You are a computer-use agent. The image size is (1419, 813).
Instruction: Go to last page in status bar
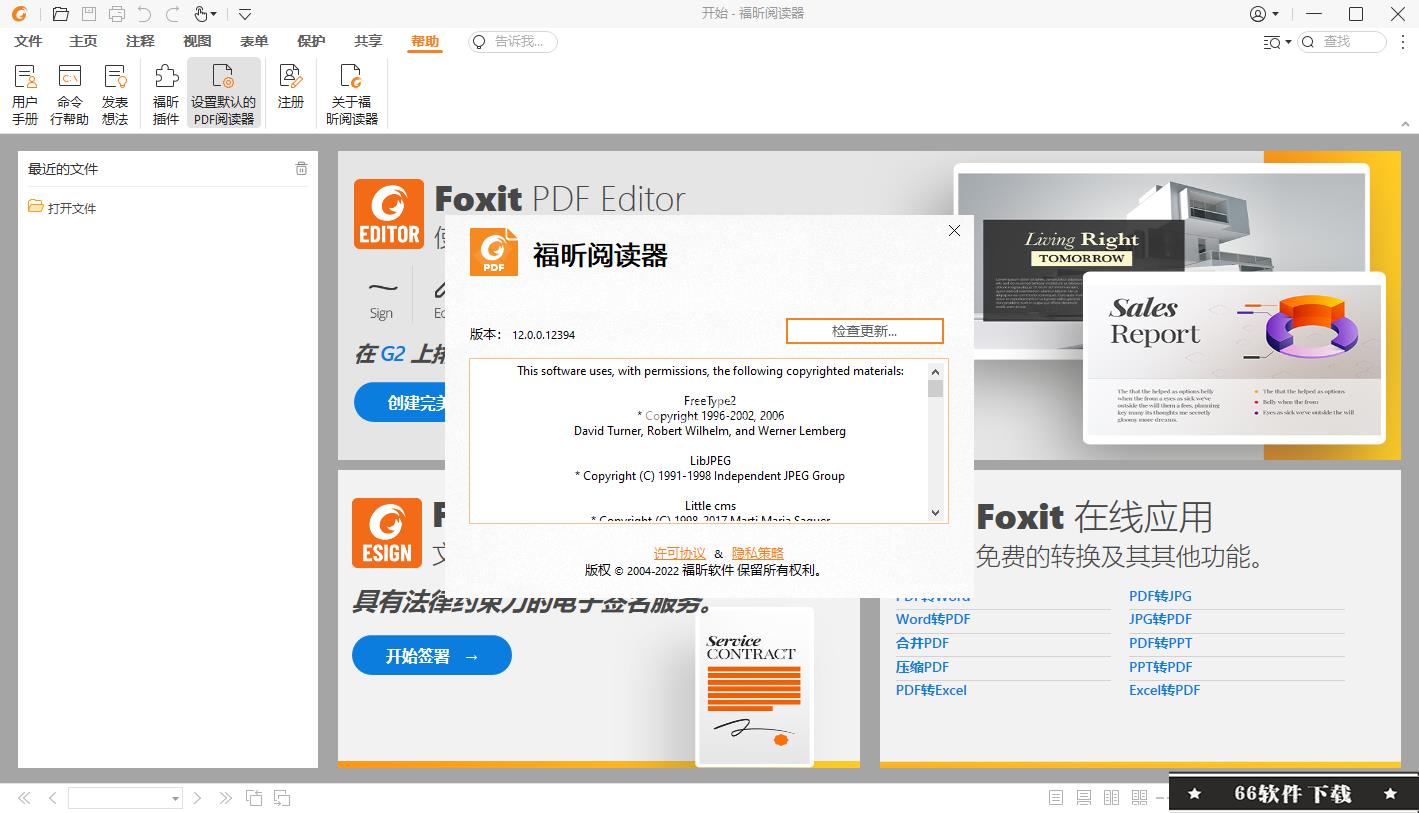coord(225,798)
